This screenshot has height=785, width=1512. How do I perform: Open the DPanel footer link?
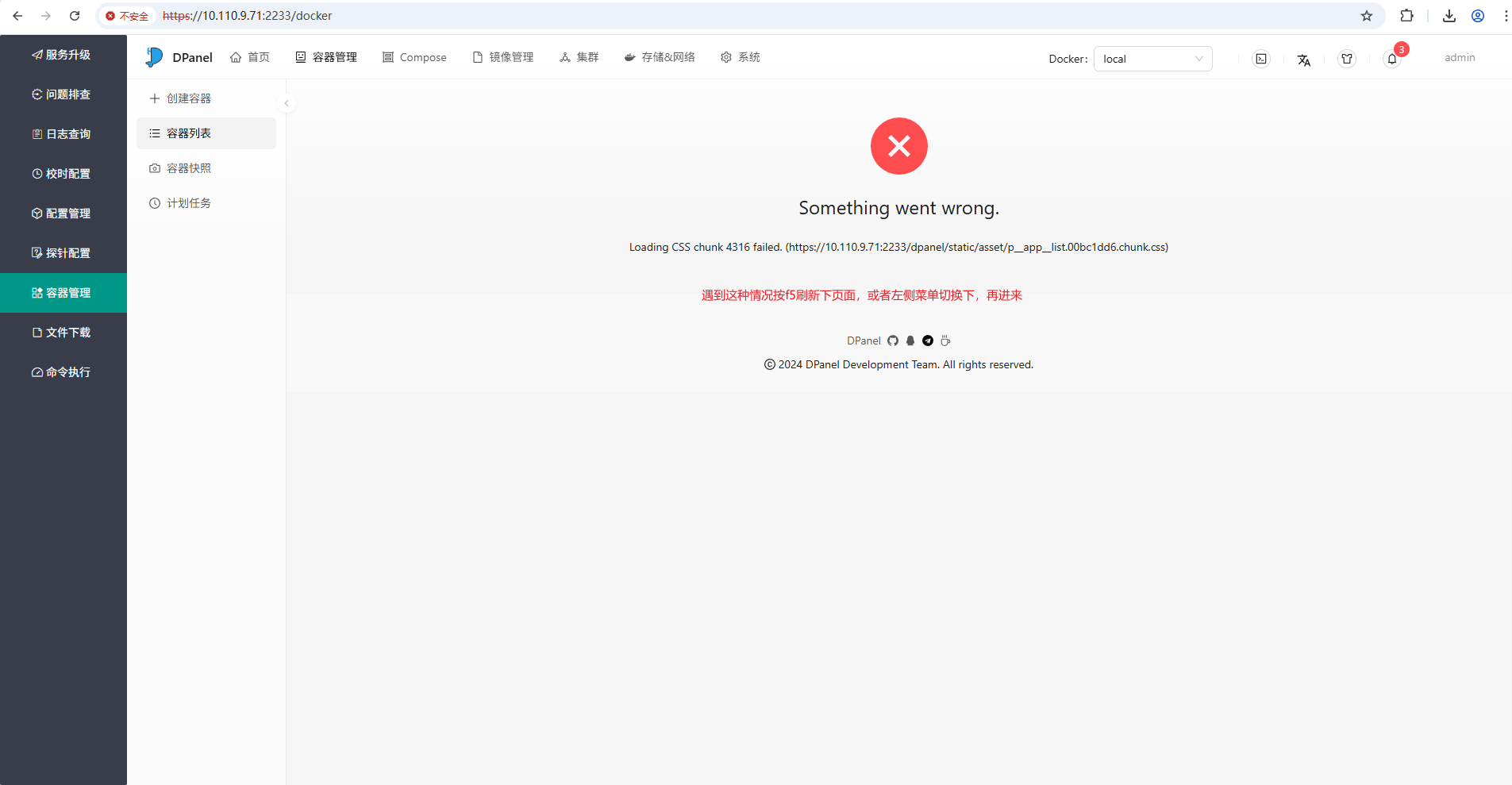pyautogui.click(x=863, y=341)
